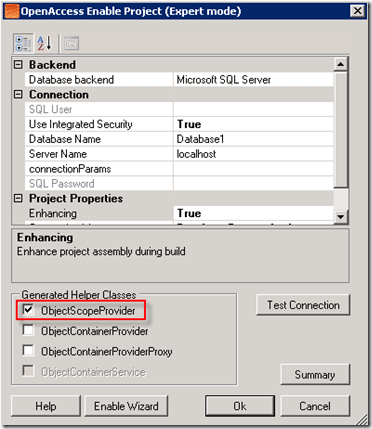
Task: Click the Enable Wizard button
Action: 126,406
